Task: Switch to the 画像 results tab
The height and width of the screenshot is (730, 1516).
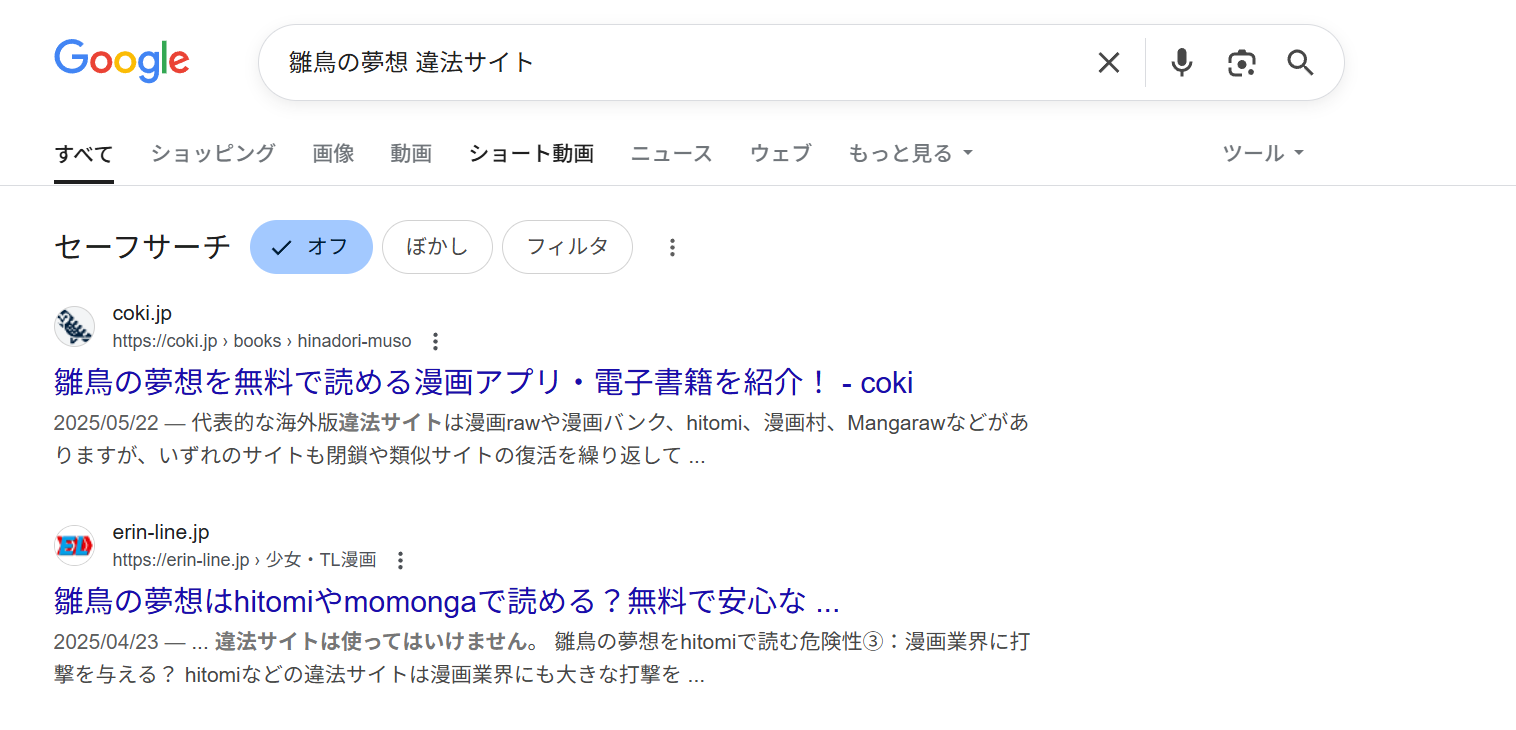Action: [333, 153]
